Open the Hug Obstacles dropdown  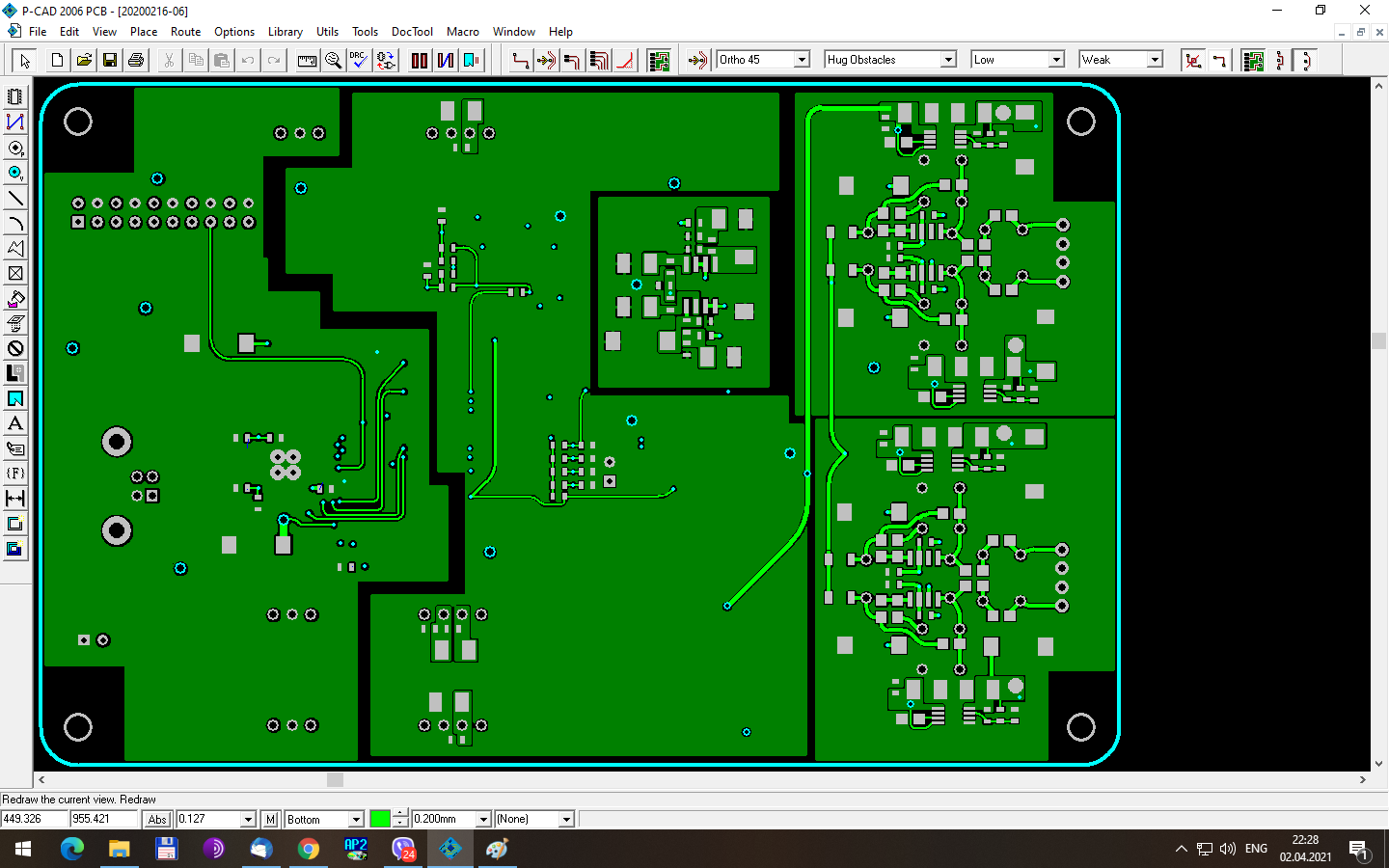pos(947,60)
